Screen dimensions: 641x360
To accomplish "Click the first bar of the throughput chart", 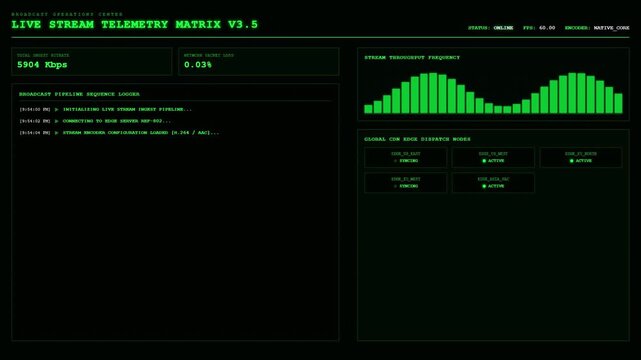I will point(368,109).
